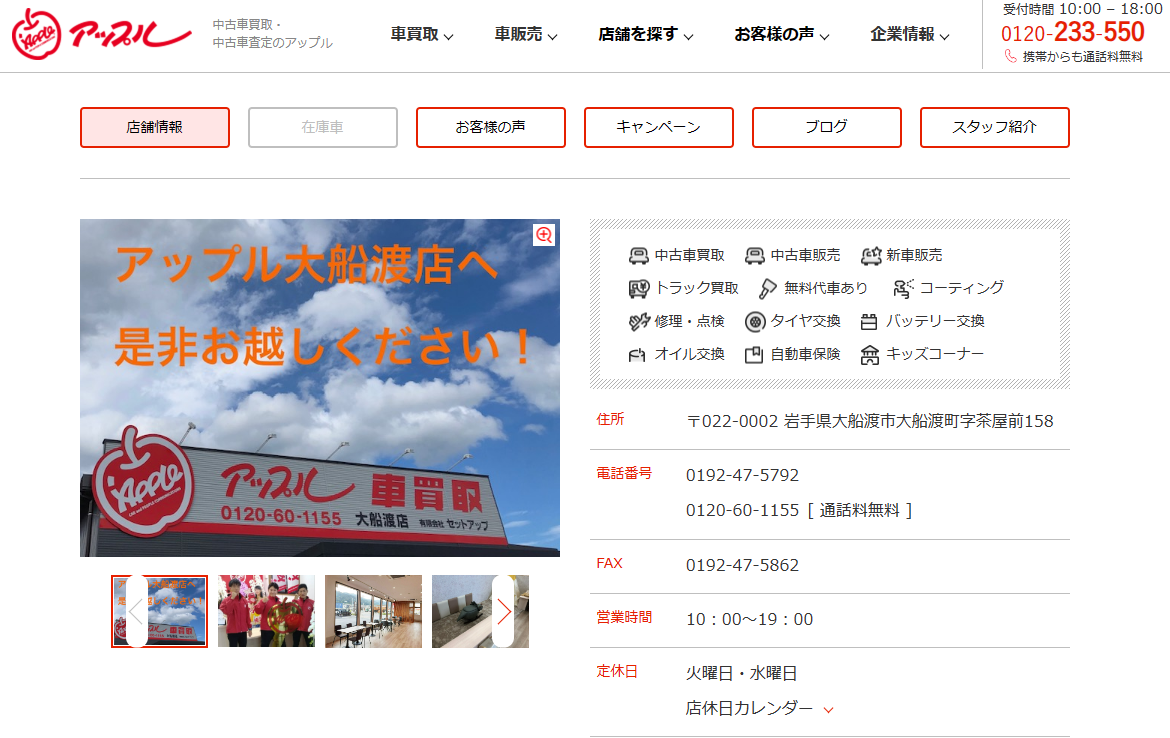The image size is (1170, 738).
Task: Click the バッテリー交換 battery icon
Action: [x=869, y=322]
